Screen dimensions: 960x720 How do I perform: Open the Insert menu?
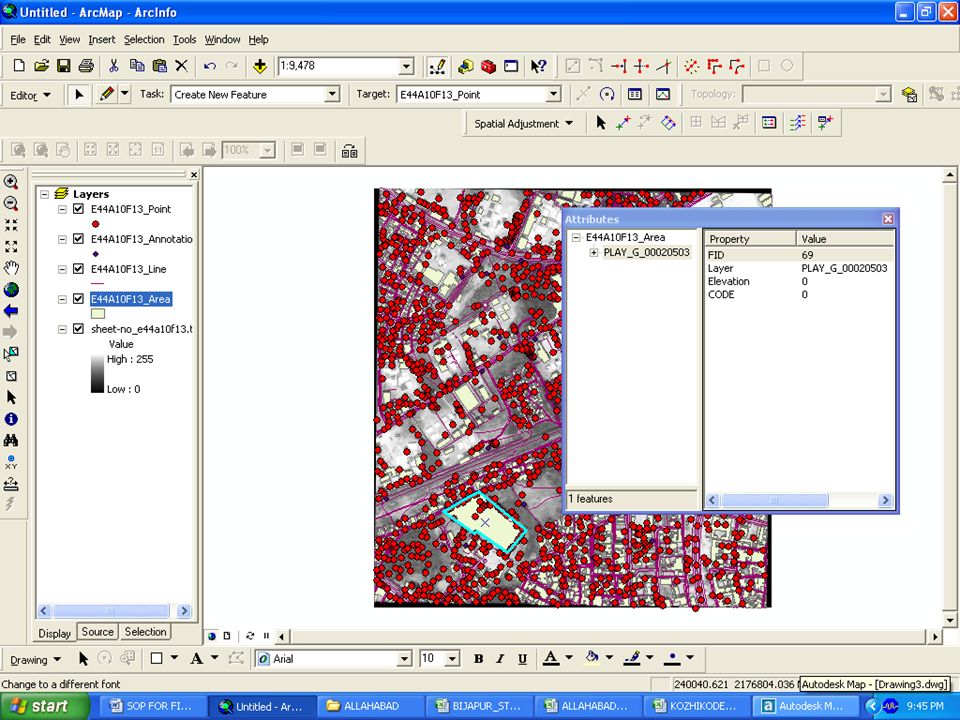(x=102, y=40)
